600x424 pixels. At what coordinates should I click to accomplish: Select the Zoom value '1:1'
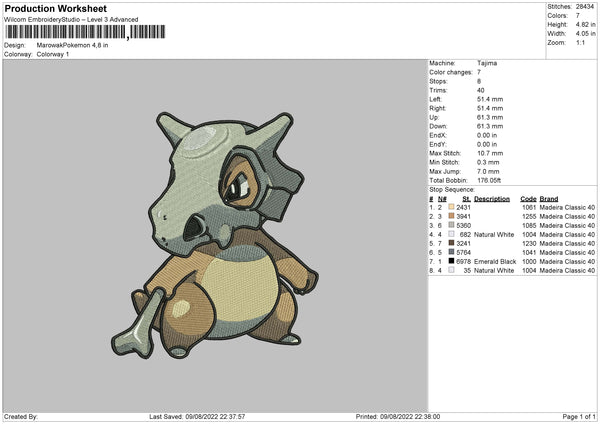tap(580, 42)
